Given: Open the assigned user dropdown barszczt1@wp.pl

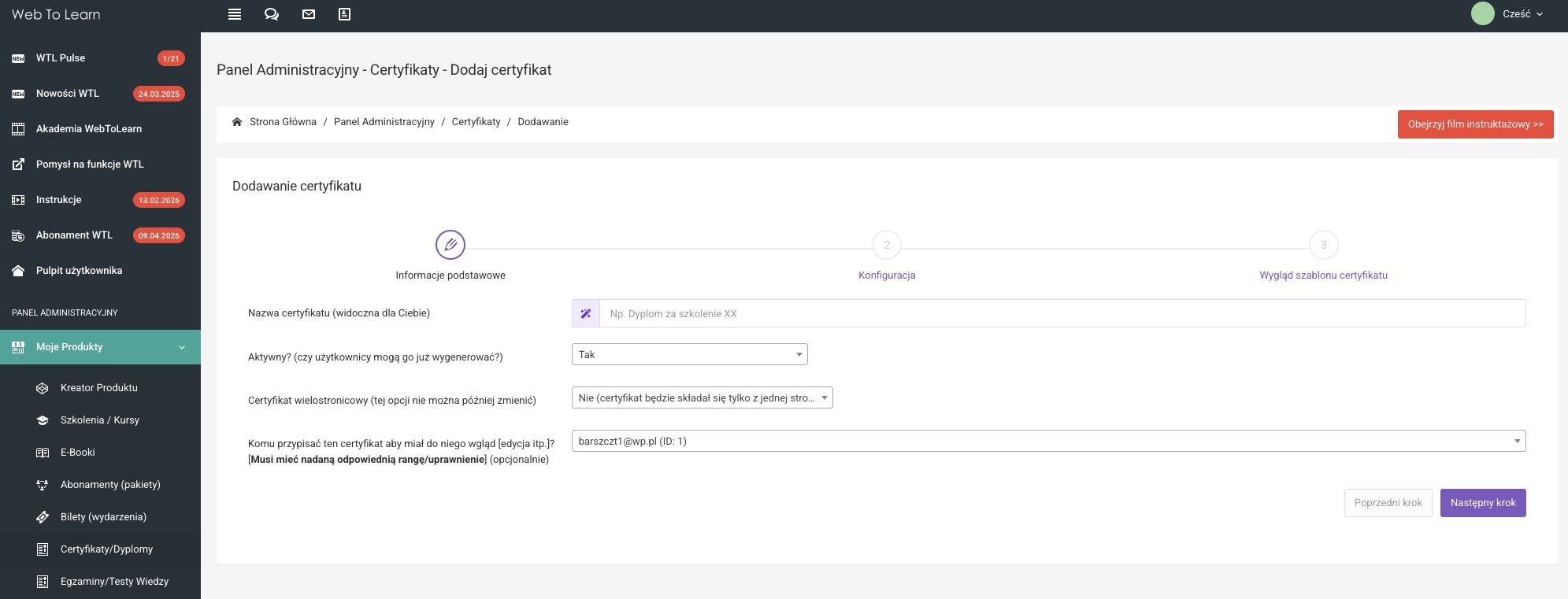Looking at the screenshot, I should point(1049,441).
